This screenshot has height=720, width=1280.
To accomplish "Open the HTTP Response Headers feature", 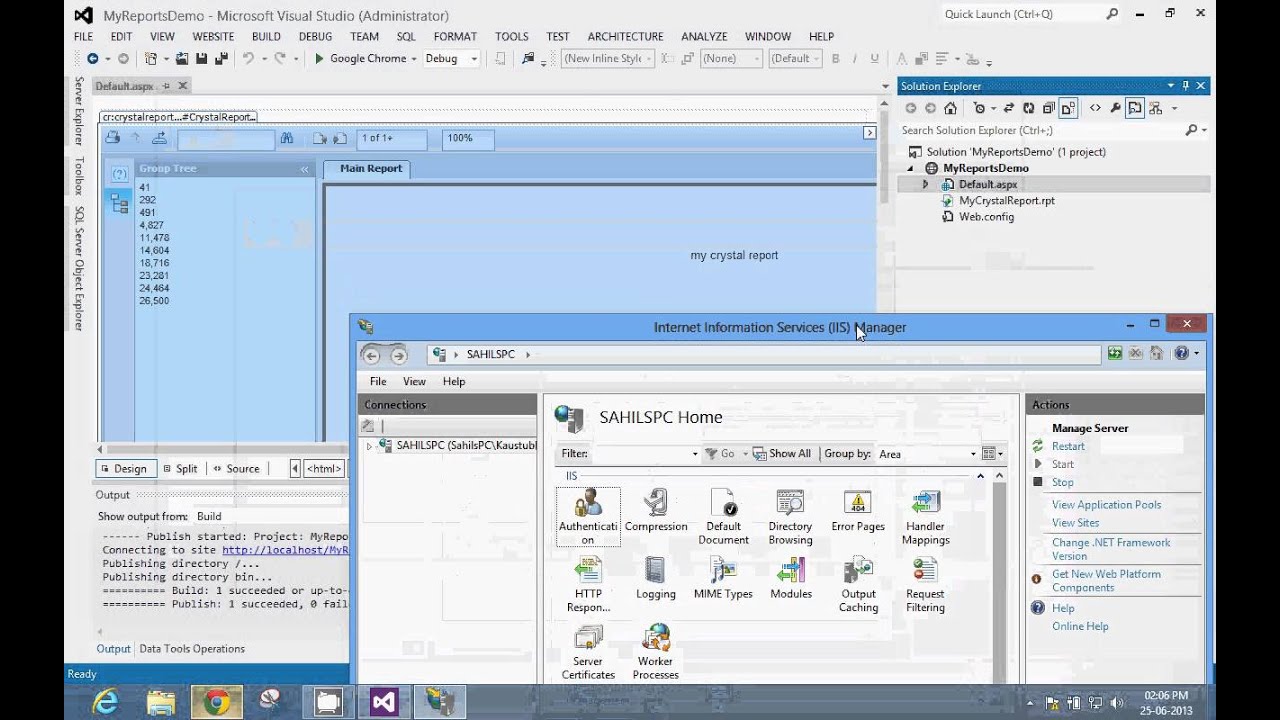I will (588, 585).
